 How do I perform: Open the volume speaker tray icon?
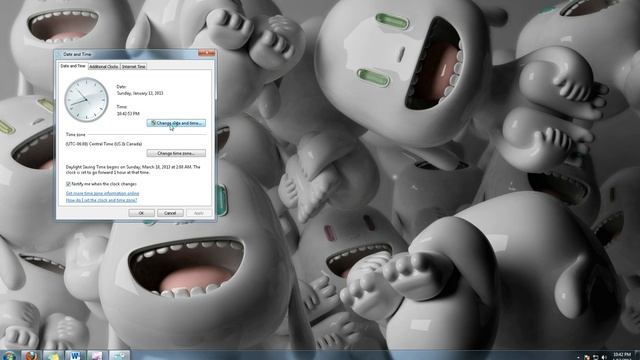click(604, 357)
